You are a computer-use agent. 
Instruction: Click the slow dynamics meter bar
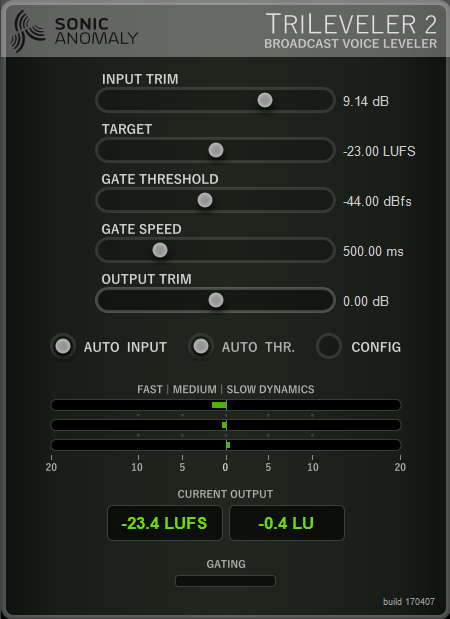click(x=226, y=445)
